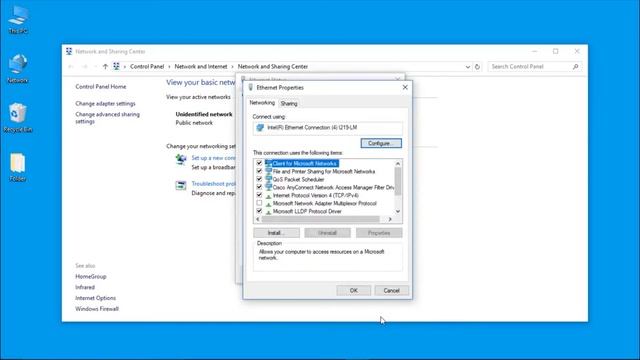
Task: Click the items list scroll down arrow
Action: (x=398, y=211)
